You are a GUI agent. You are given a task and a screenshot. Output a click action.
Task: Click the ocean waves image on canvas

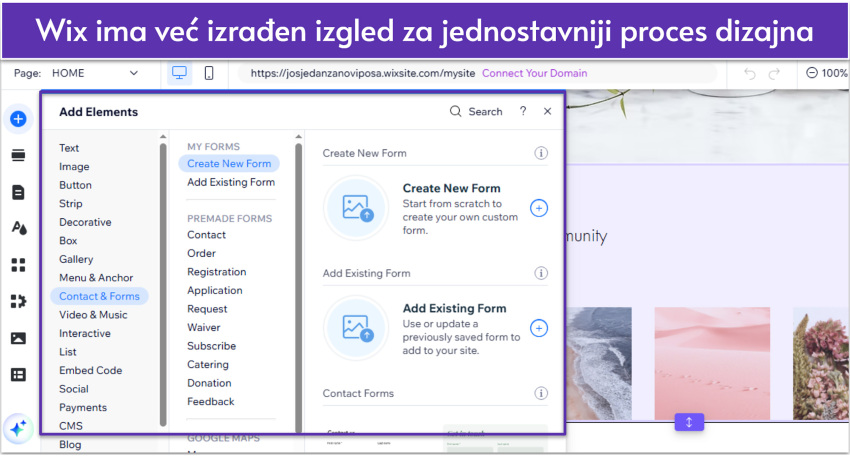click(x=599, y=363)
